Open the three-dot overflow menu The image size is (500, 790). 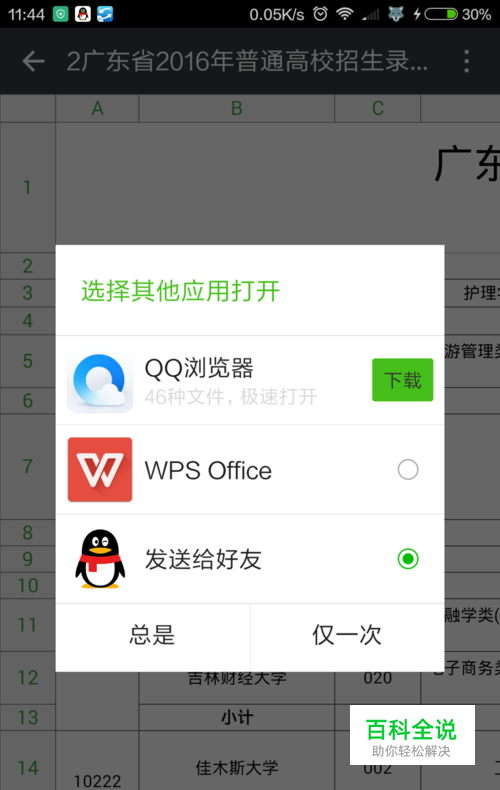(x=467, y=61)
